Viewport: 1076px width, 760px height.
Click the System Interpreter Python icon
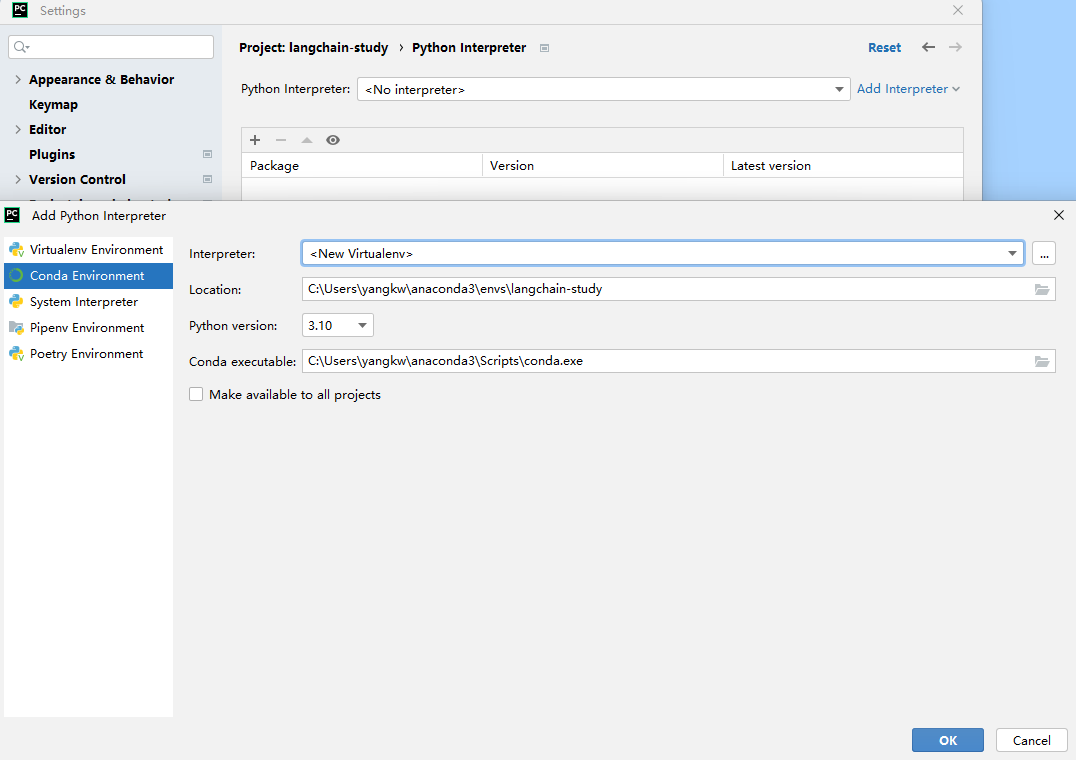[x=16, y=302]
